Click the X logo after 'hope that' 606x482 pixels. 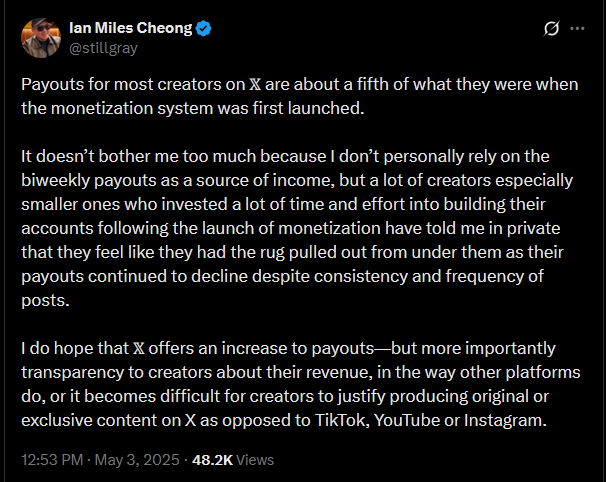(139, 349)
